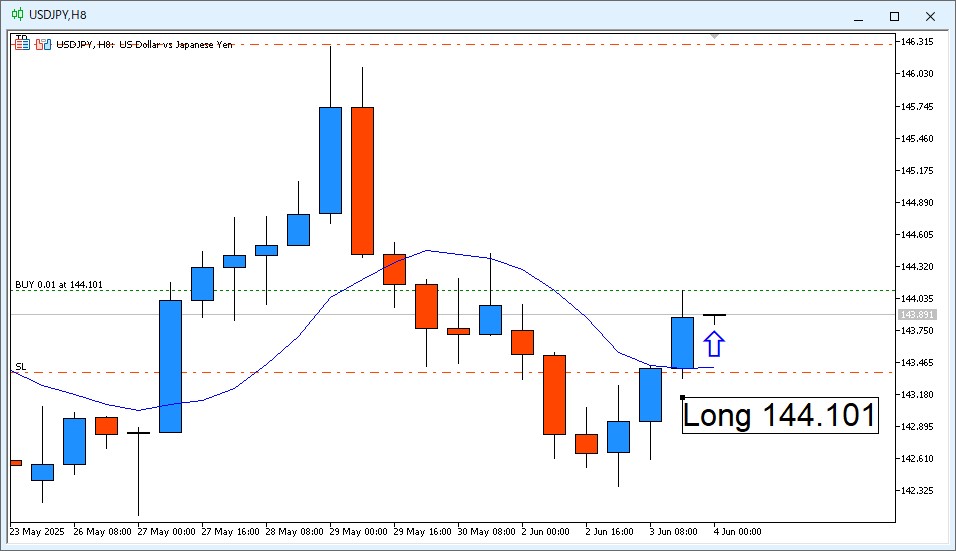Click the chart shift triangle marker
Image resolution: width=956 pixels, height=551 pixels.
click(x=714, y=37)
